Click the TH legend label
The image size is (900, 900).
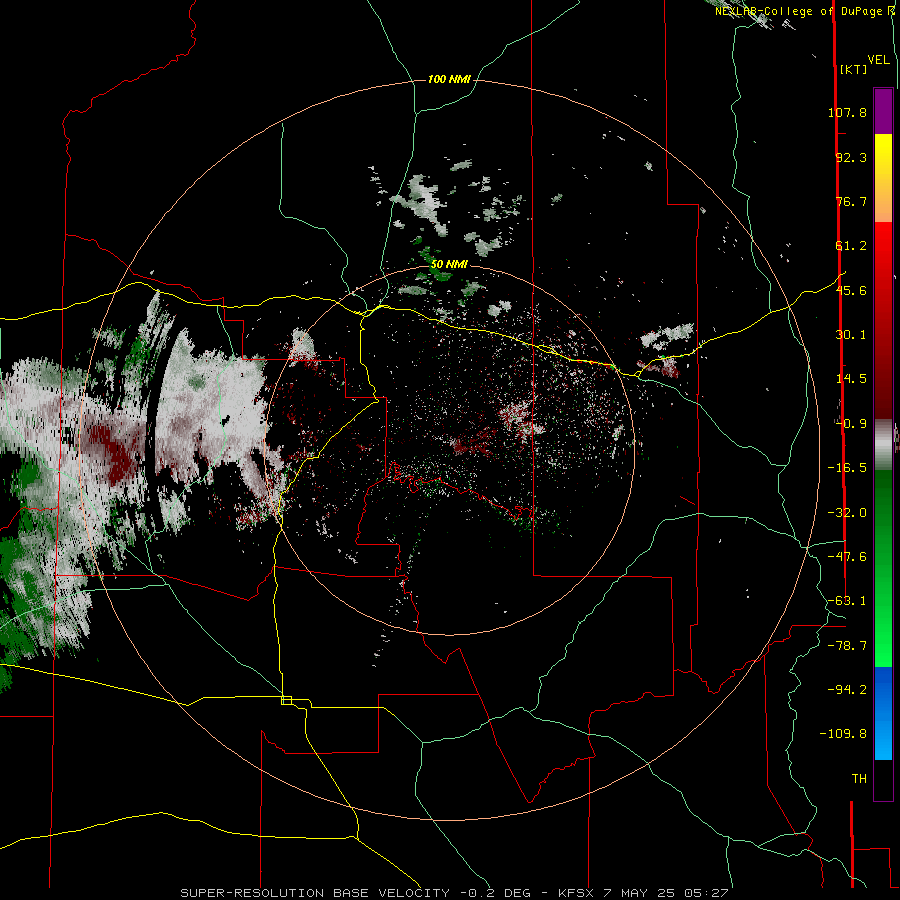(859, 779)
